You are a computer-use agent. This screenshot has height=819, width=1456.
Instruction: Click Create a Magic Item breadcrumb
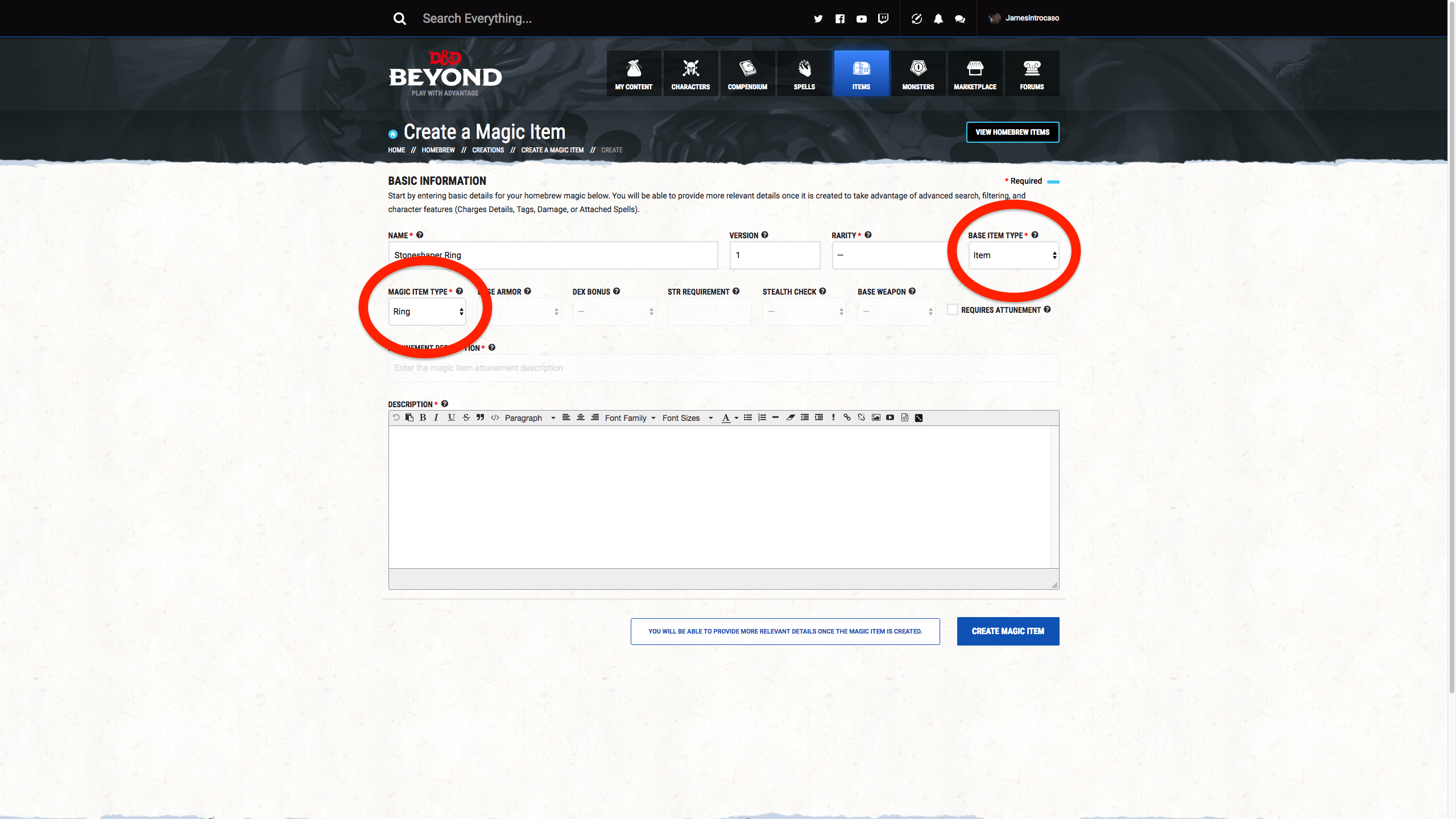click(552, 150)
